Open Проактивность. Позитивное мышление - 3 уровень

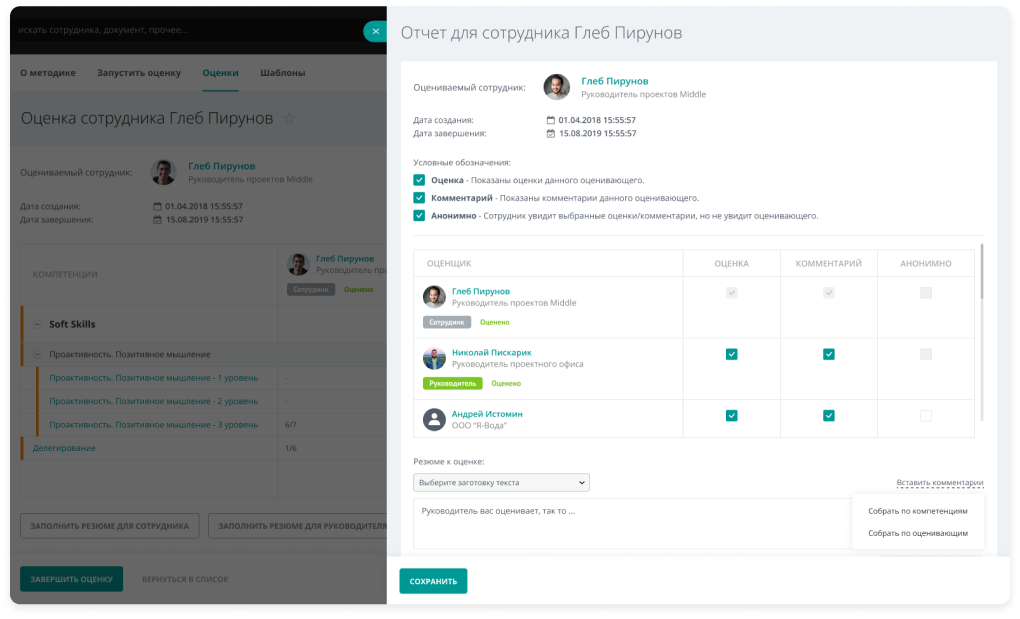(154, 425)
